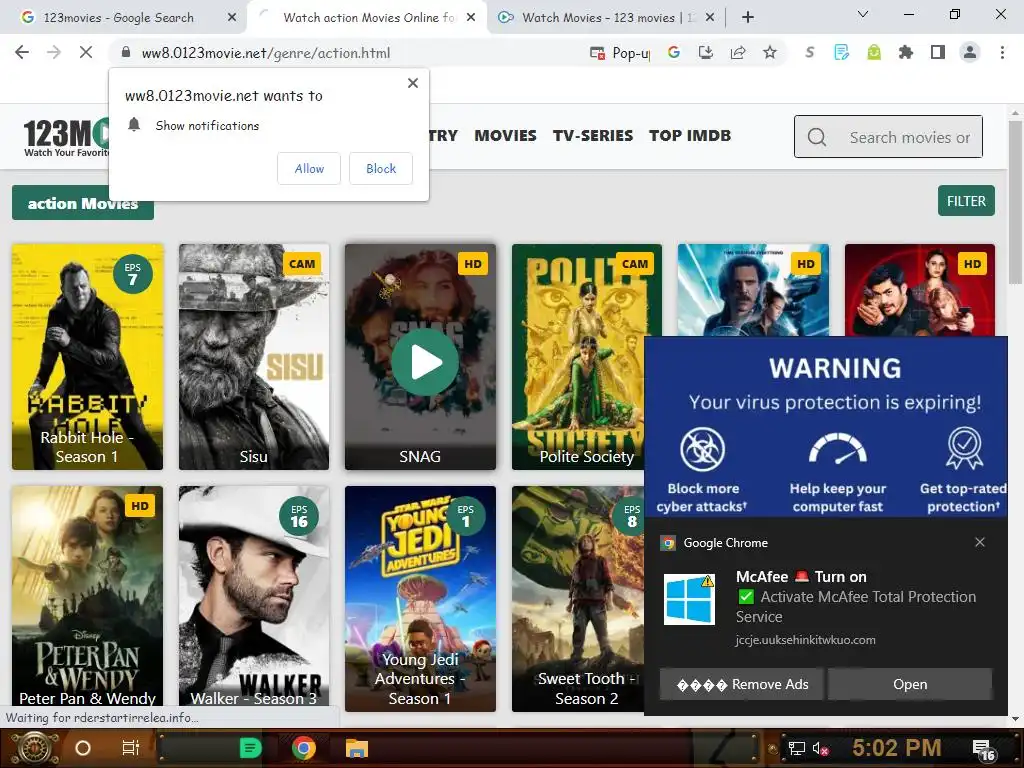The image size is (1024, 768).
Task: Open Rabbit Hole - Season 1 poster
Action: click(x=88, y=357)
